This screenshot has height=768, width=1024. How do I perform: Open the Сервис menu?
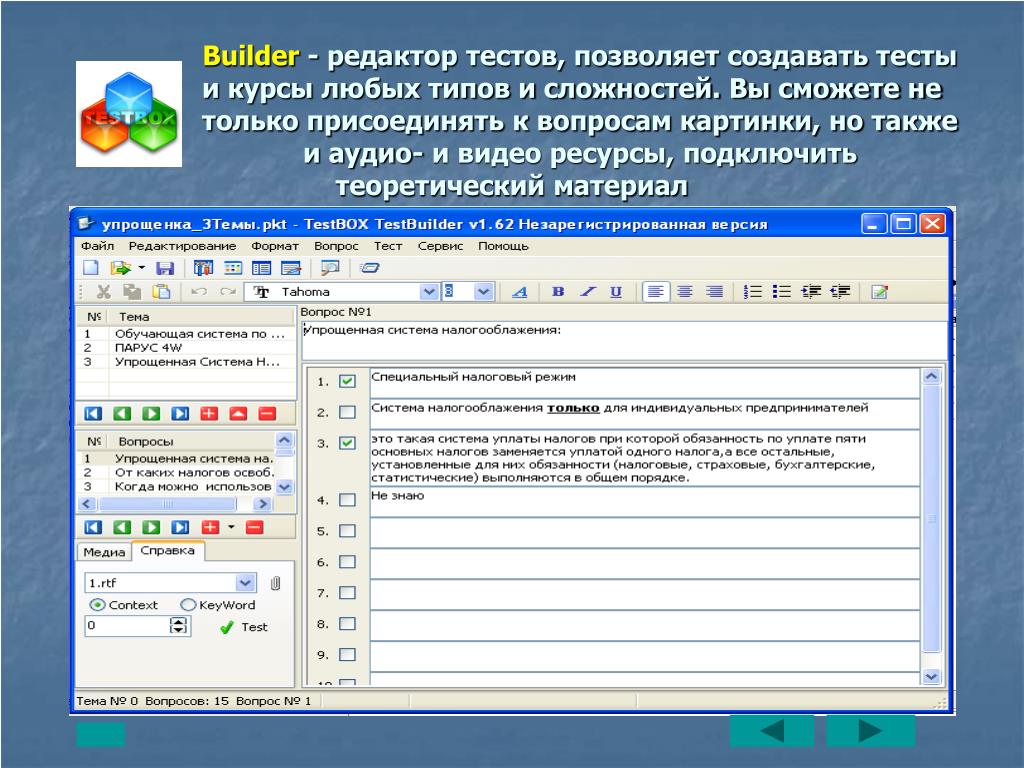440,246
